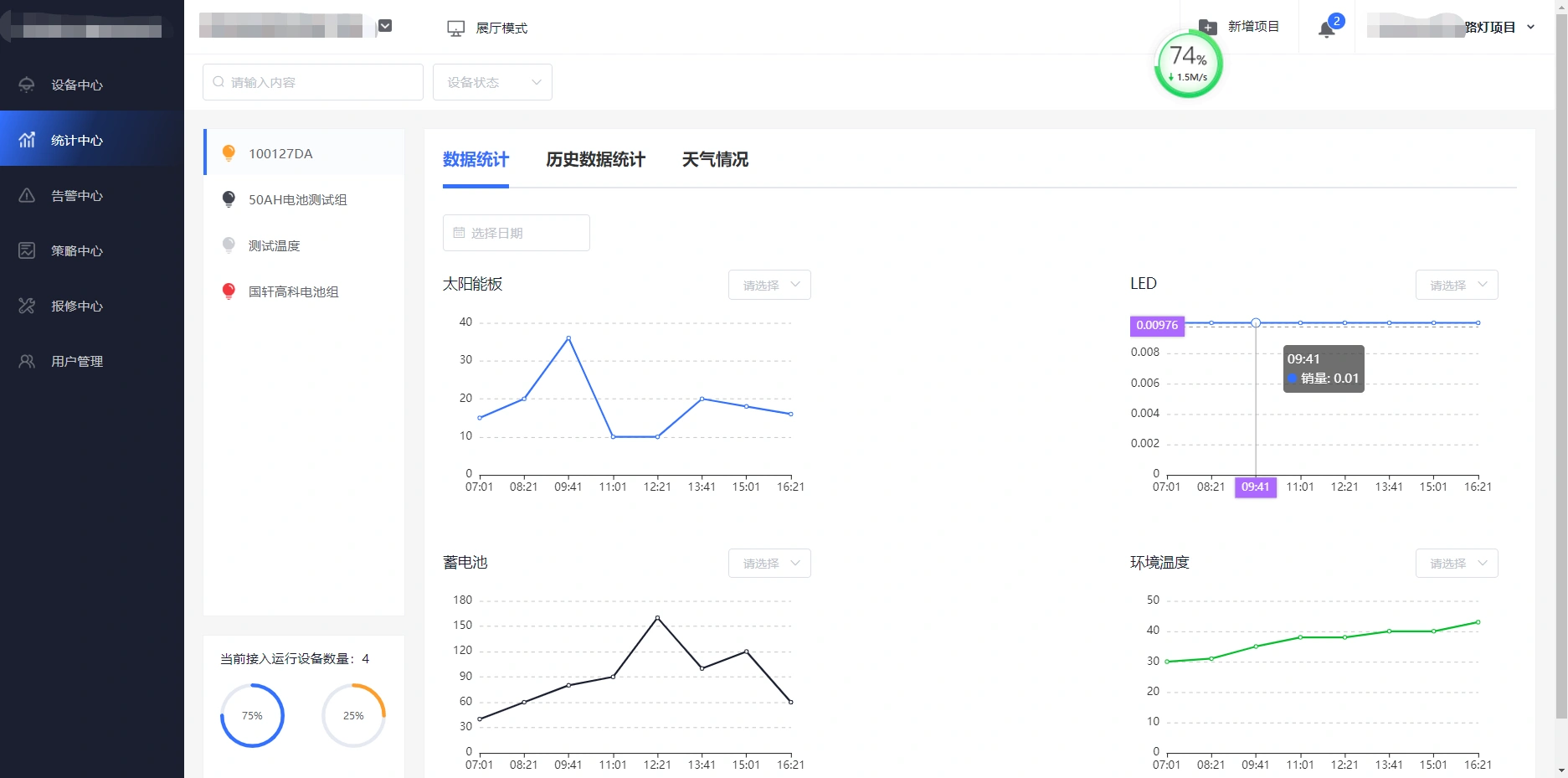This screenshot has width=1568, height=778.
Task: Click the 12:21 peak point on 蓄电池 chart
Action: tap(657, 618)
